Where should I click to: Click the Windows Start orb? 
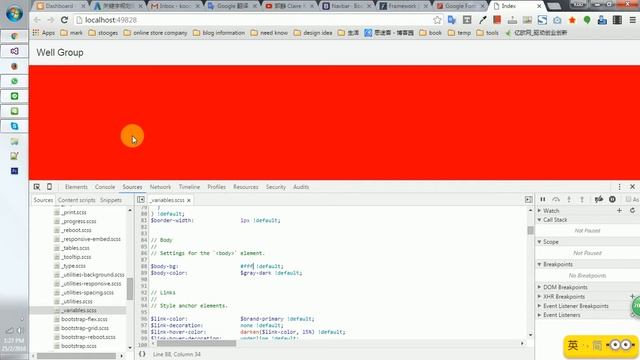point(14,13)
